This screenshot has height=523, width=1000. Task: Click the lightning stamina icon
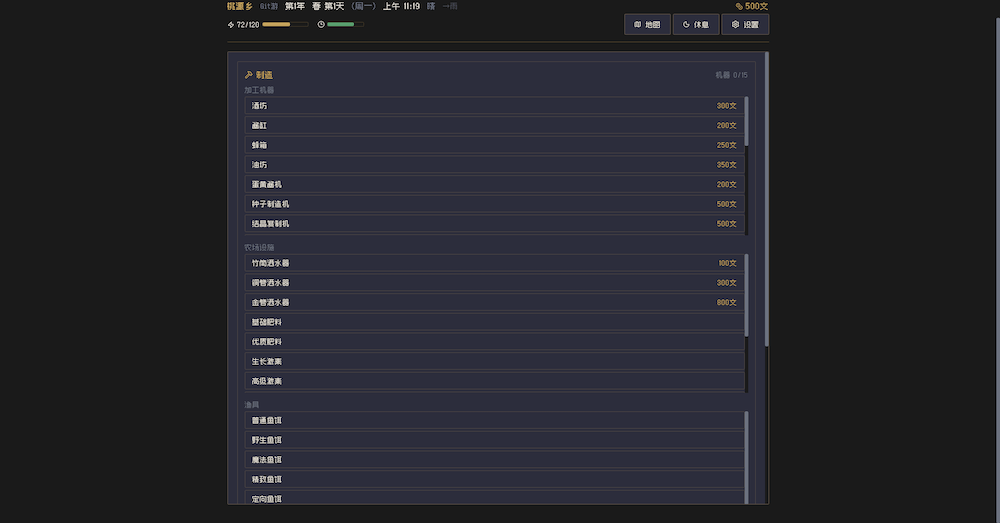coord(231,24)
